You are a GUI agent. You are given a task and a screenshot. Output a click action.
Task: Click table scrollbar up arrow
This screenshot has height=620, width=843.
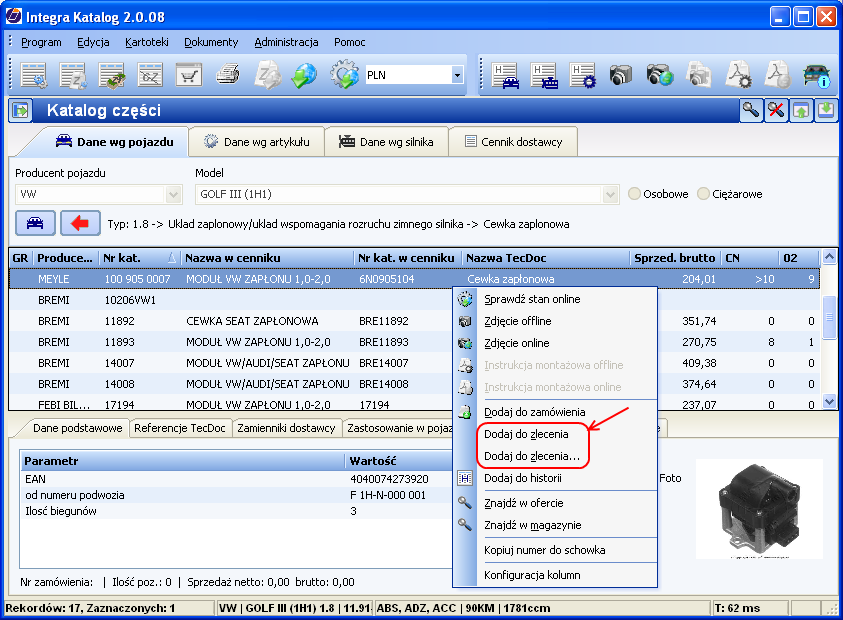829,257
